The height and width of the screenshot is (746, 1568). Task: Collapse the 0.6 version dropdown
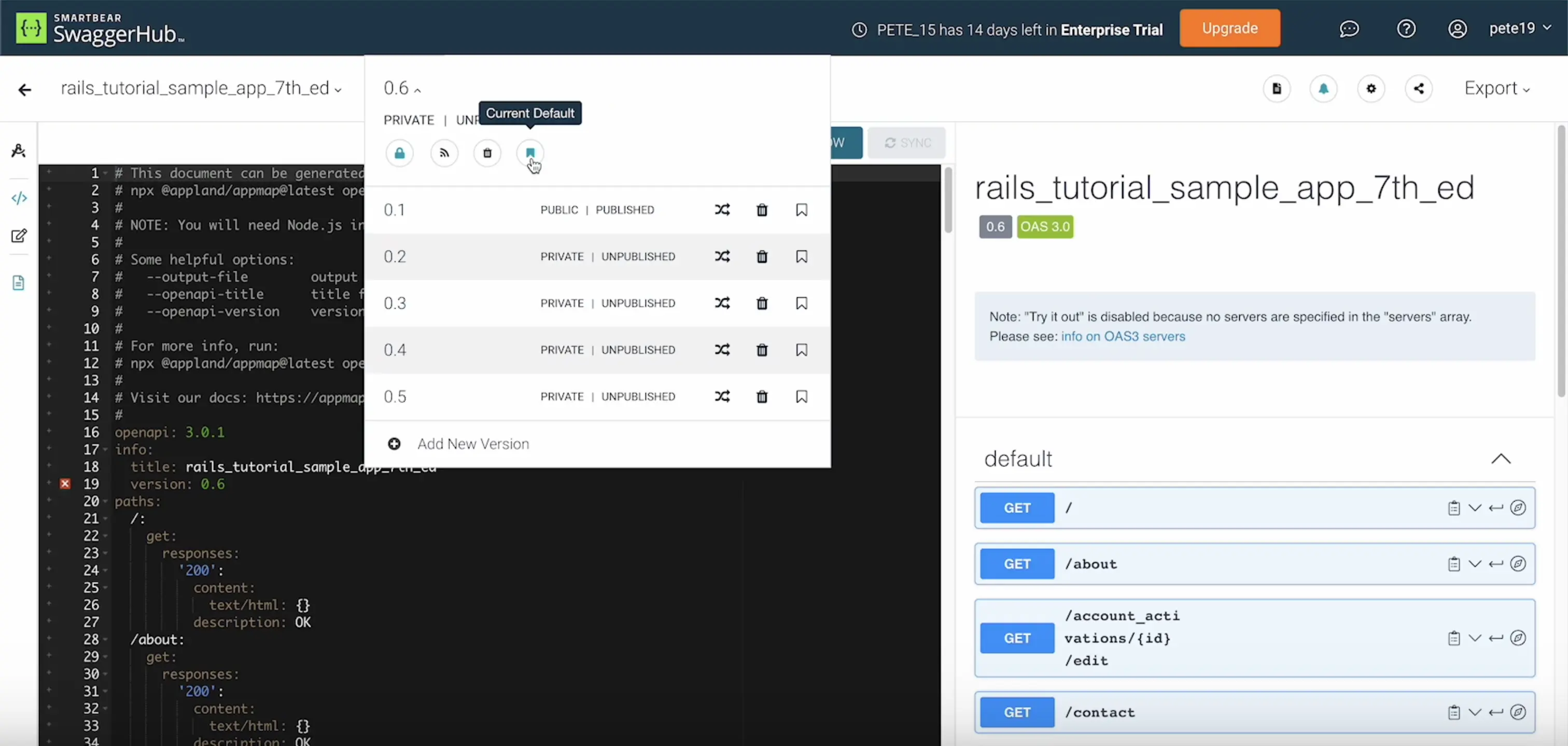402,88
